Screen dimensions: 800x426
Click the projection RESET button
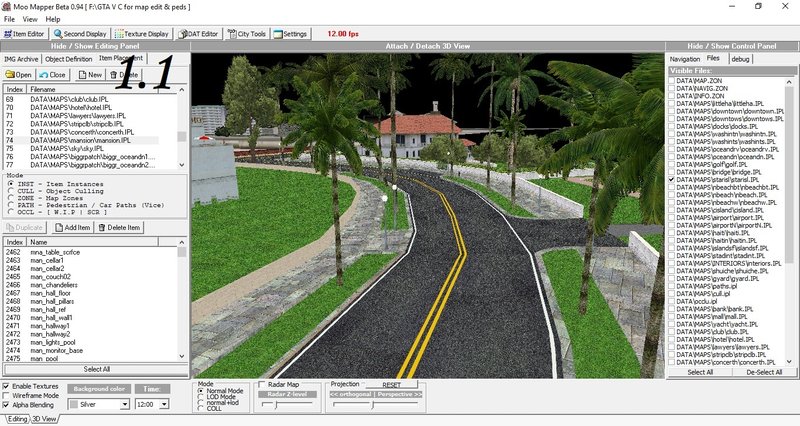[391, 384]
